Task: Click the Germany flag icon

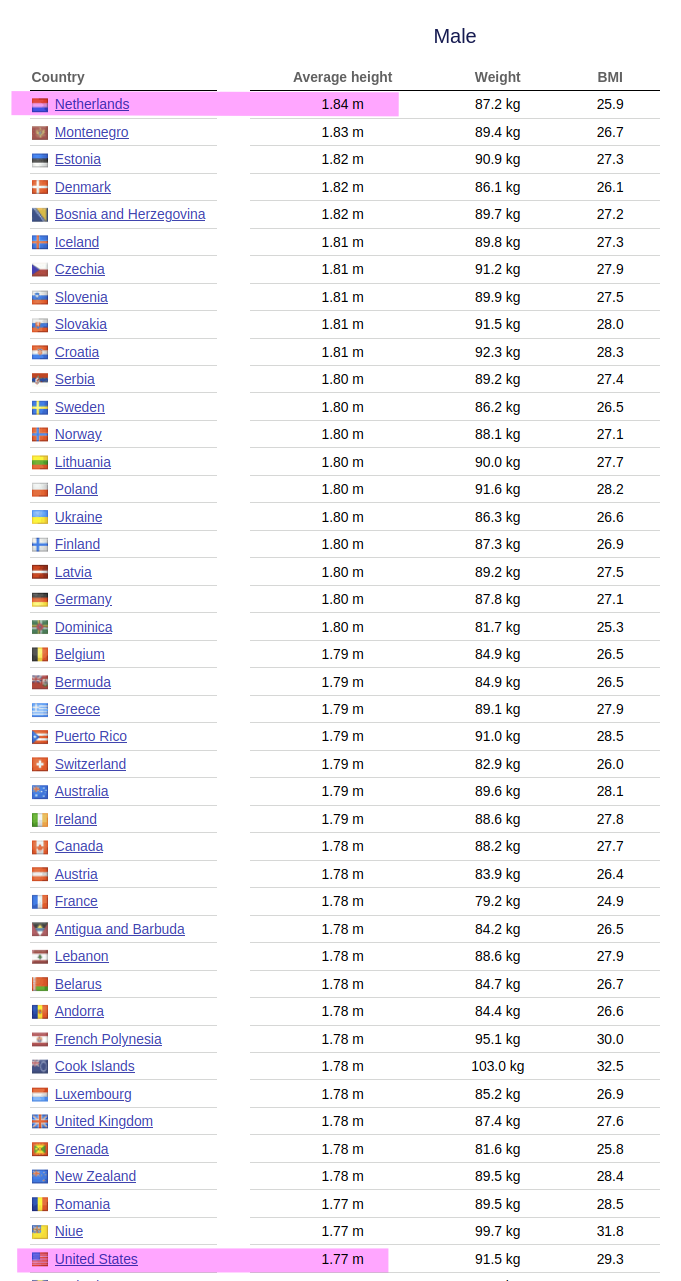Action: tap(40, 600)
